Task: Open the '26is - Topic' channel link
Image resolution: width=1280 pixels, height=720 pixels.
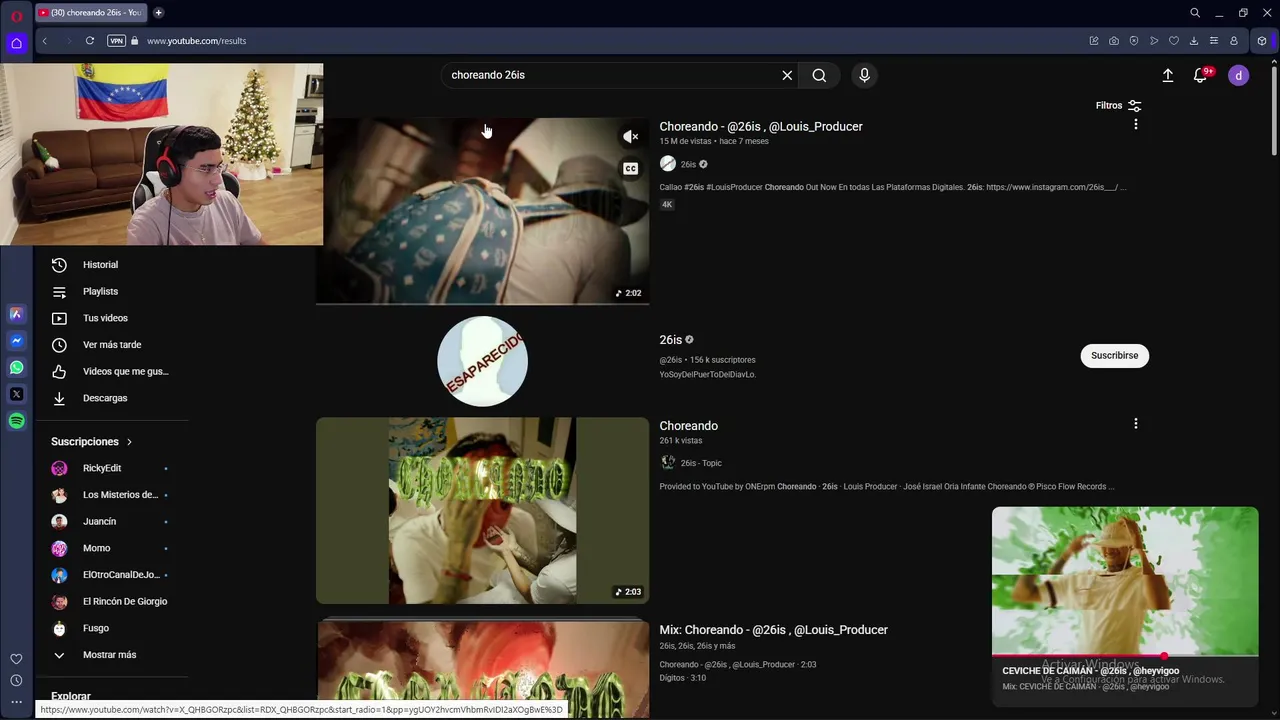Action: (701, 463)
